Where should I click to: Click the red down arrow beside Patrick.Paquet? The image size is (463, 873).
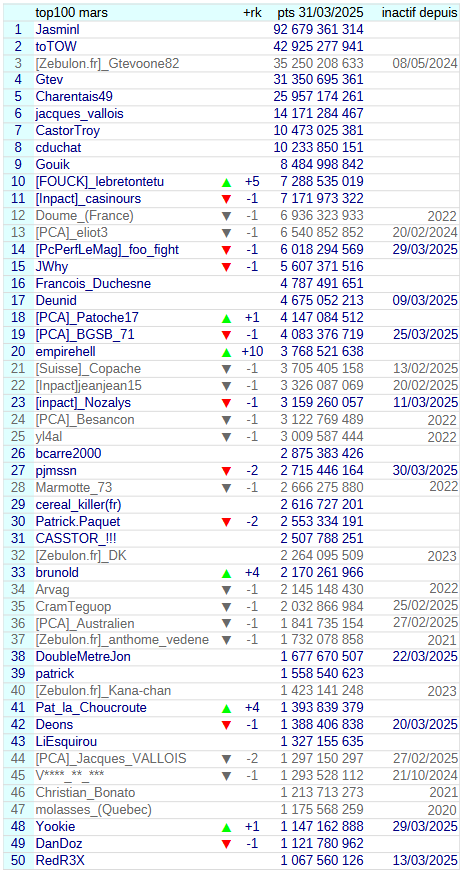point(226,522)
